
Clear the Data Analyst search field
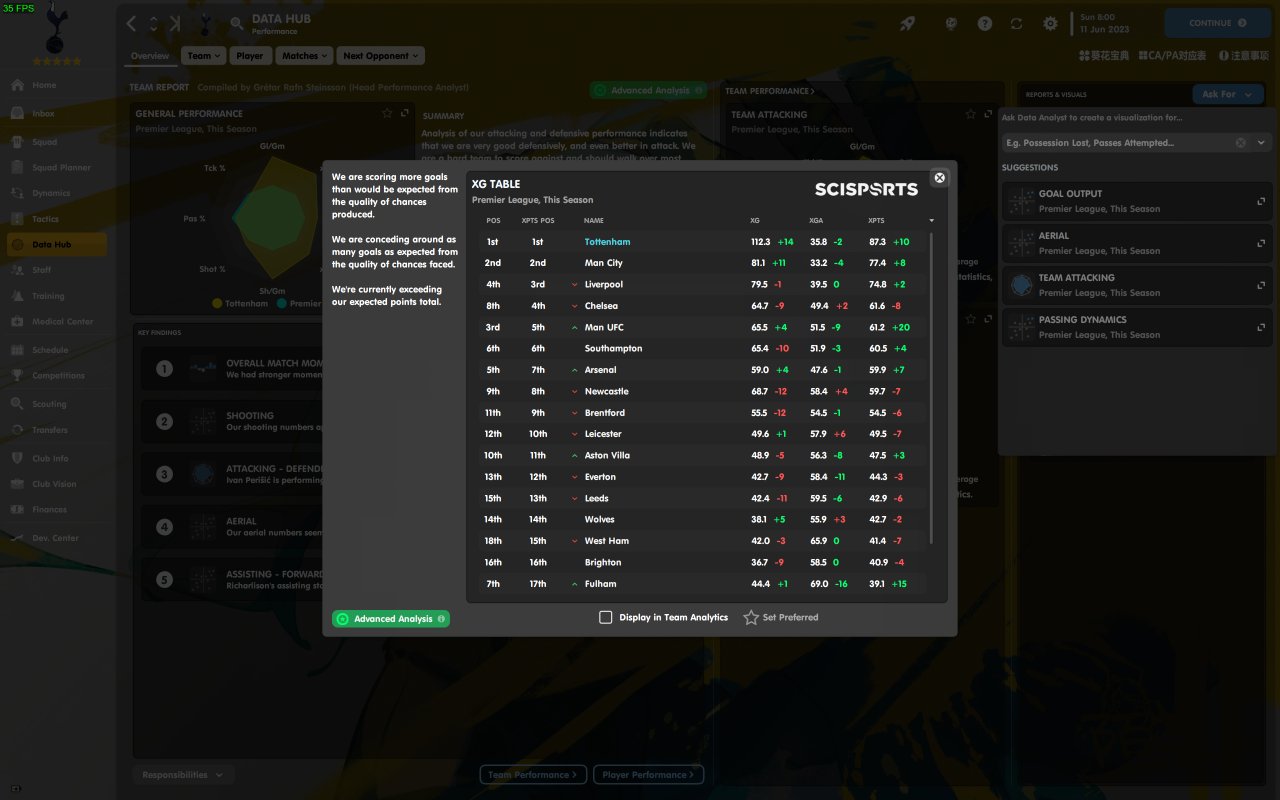[x=1241, y=143]
